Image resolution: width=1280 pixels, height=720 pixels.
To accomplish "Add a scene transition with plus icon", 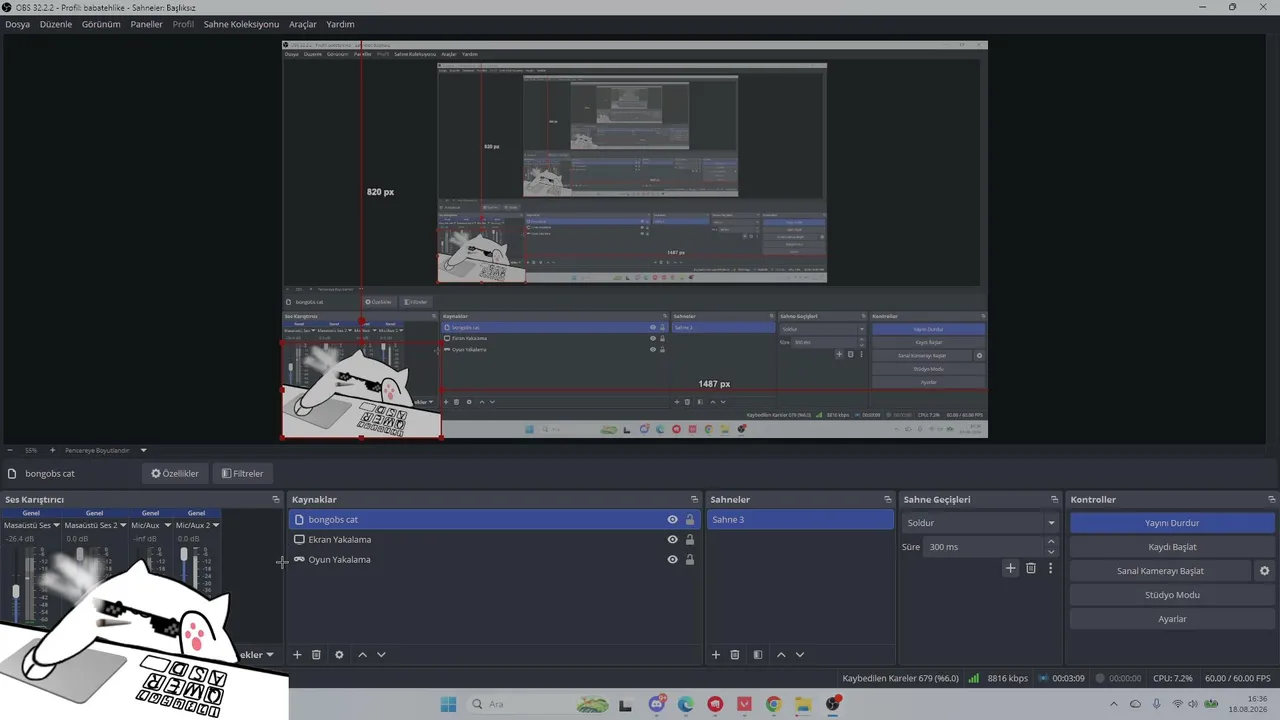I will [x=1011, y=568].
